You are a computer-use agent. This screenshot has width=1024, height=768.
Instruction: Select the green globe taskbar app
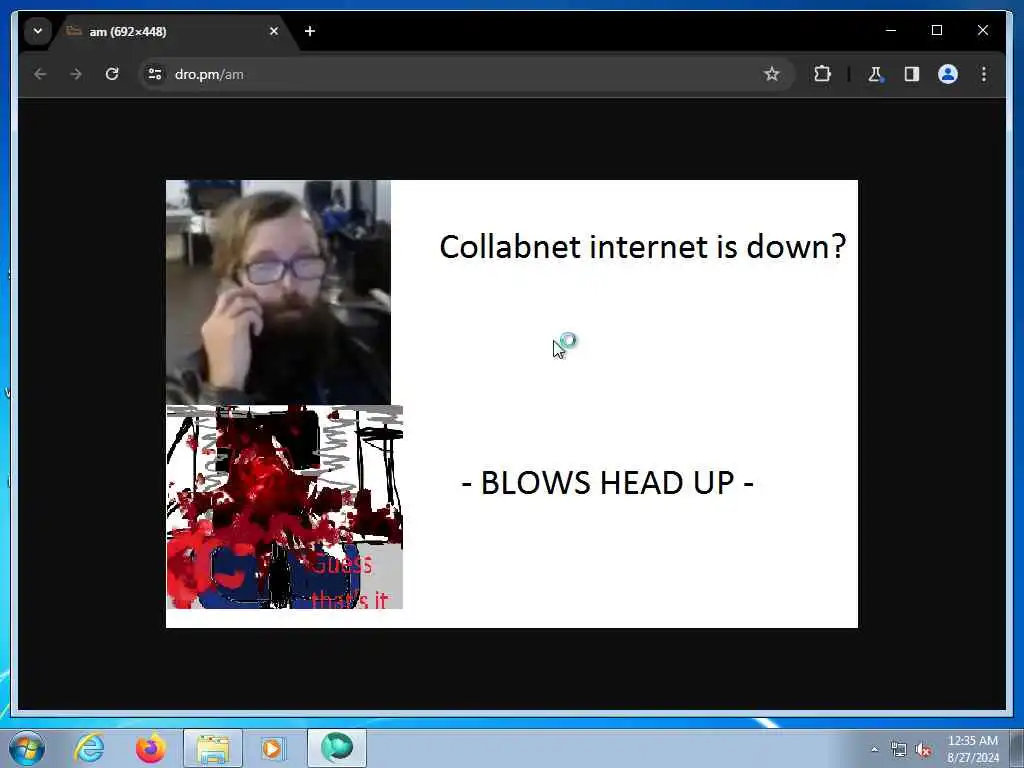336,748
